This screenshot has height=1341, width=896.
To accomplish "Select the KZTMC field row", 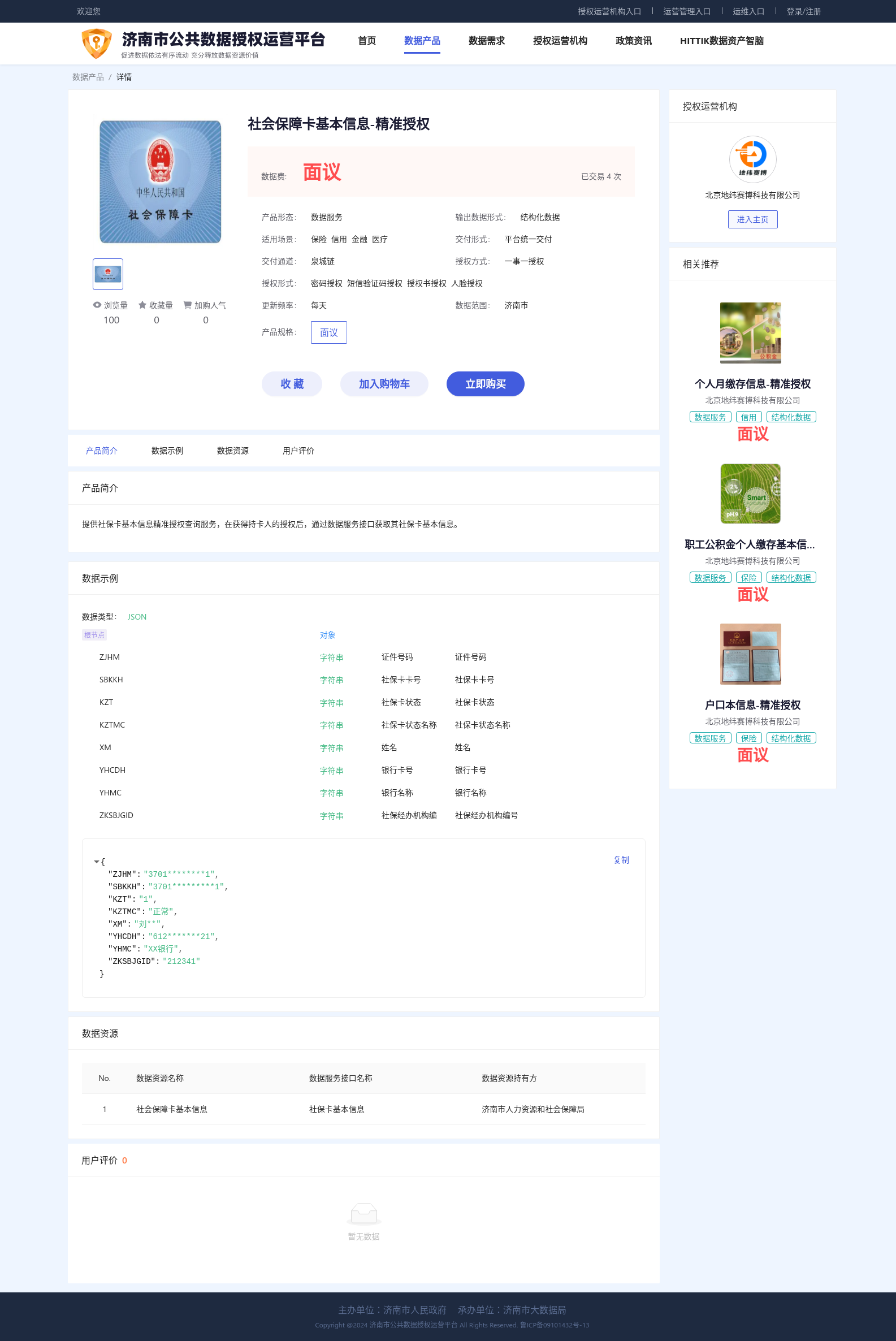I will tap(363, 725).
